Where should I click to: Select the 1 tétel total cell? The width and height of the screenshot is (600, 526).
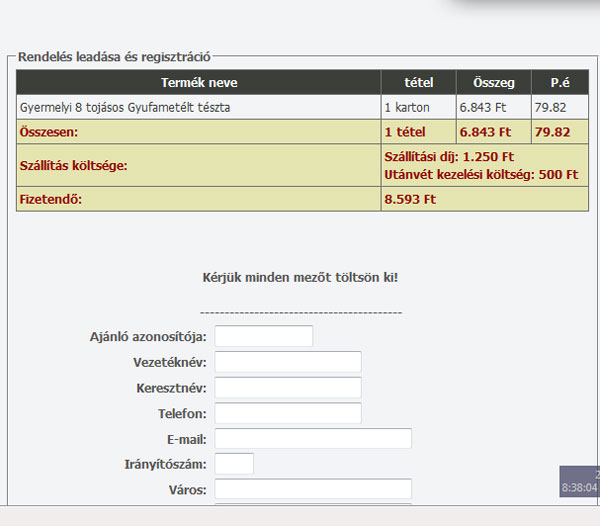click(405, 132)
